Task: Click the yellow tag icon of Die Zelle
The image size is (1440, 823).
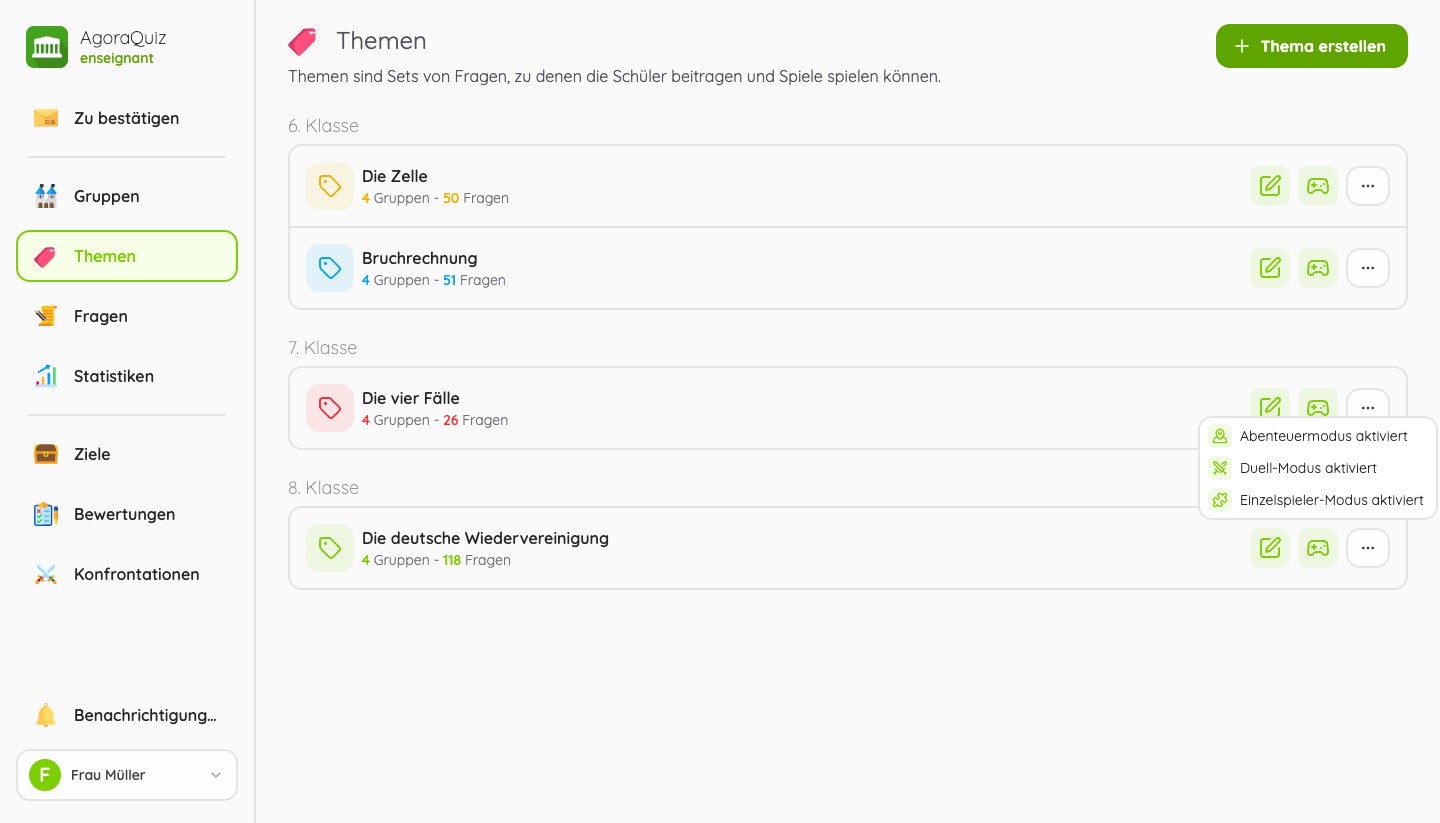Action: click(x=330, y=186)
